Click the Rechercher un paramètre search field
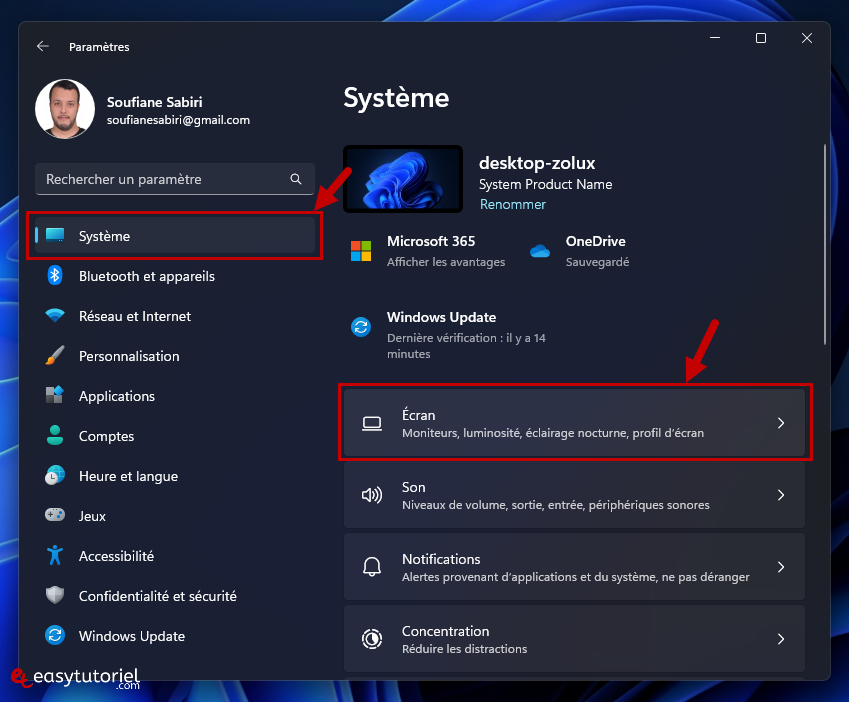Screen dimensions: 849x702 175,179
